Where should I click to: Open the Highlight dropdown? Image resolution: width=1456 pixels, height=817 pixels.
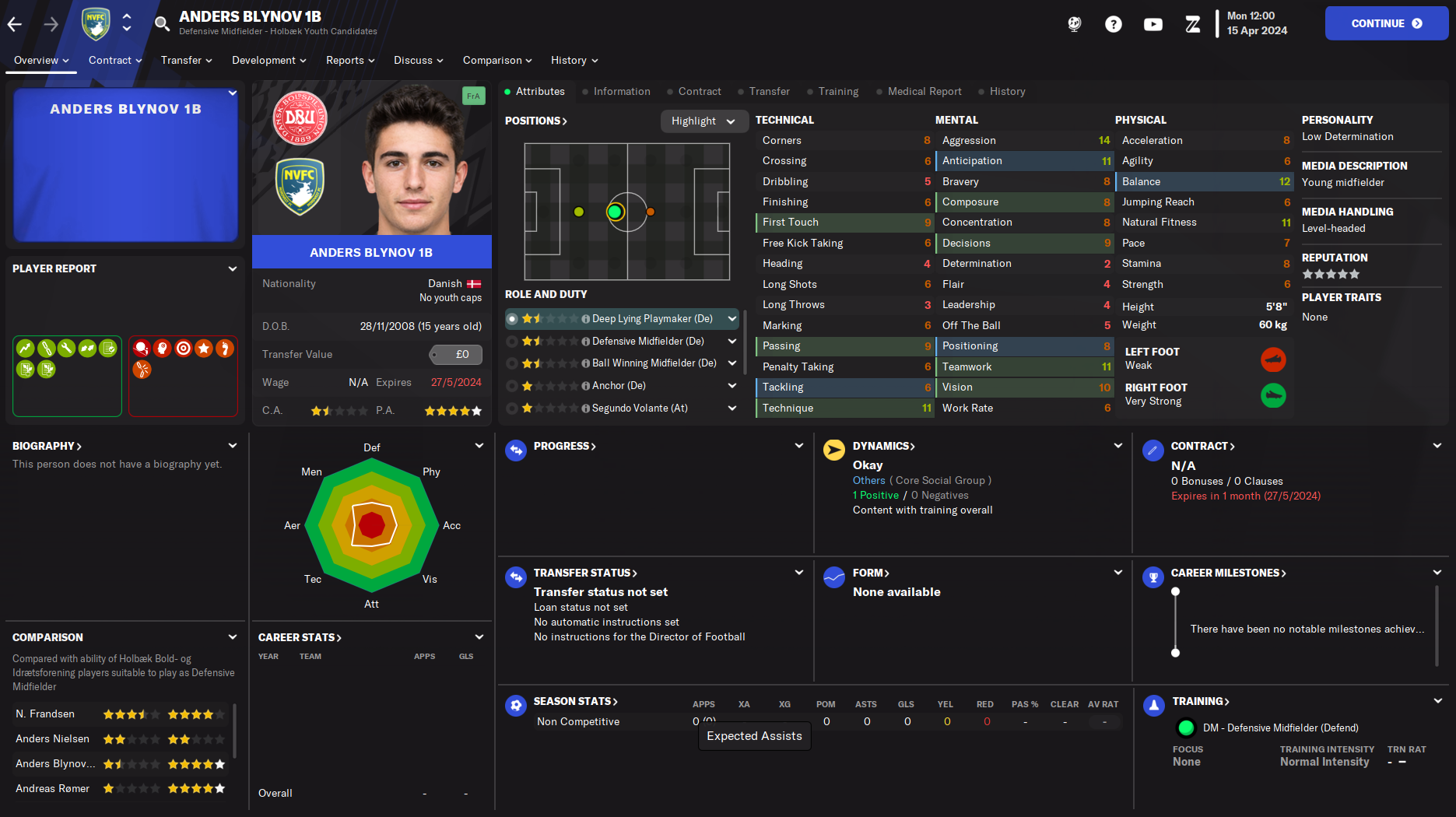(x=704, y=121)
